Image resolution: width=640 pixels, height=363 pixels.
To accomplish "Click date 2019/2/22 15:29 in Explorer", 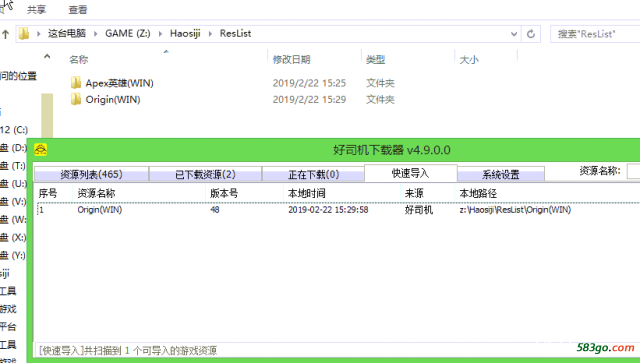I will pyautogui.click(x=309, y=100).
